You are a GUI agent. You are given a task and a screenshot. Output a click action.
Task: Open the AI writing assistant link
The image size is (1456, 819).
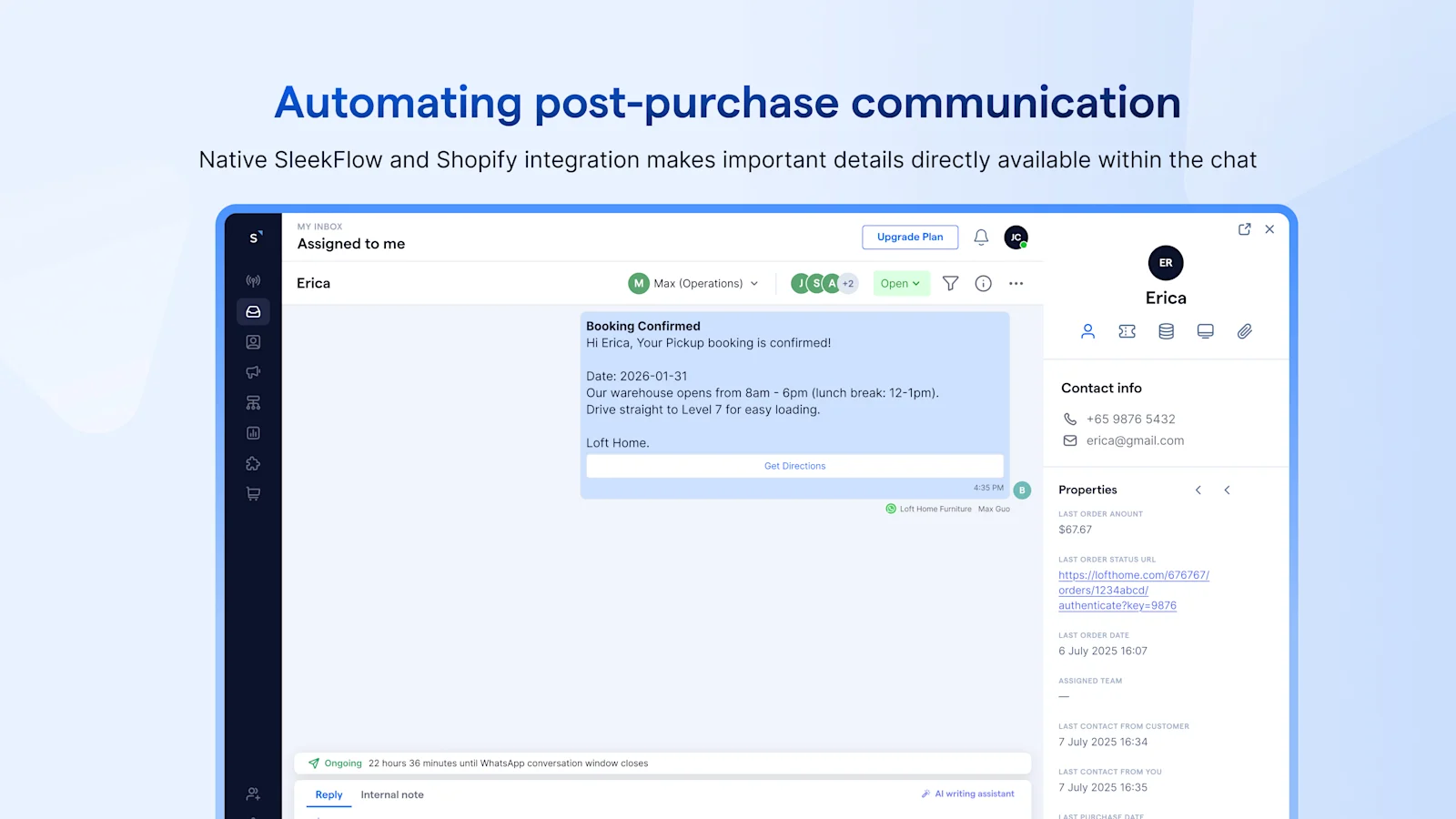click(x=967, y=794)
